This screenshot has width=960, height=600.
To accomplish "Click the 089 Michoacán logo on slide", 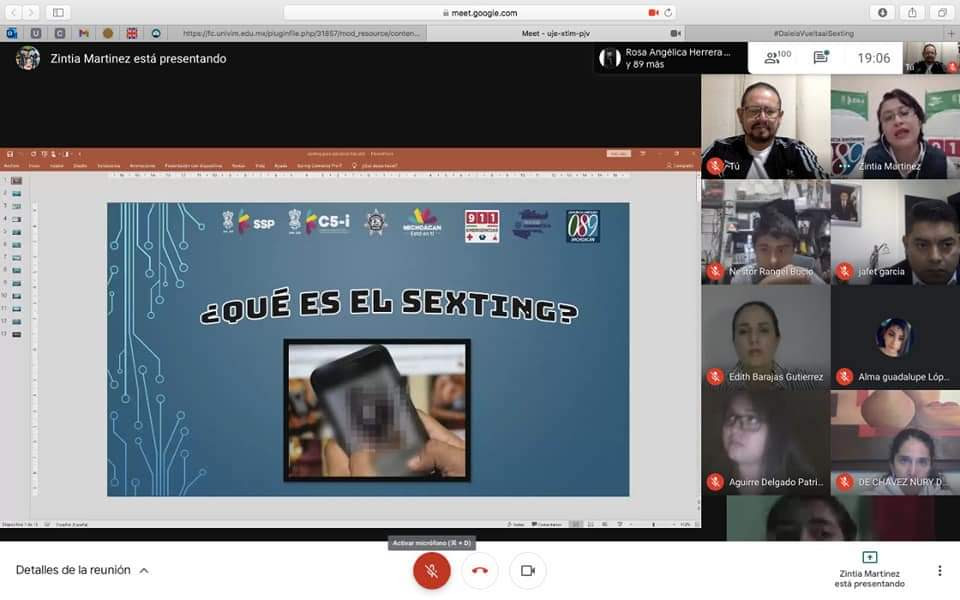I will click(582, 226).
